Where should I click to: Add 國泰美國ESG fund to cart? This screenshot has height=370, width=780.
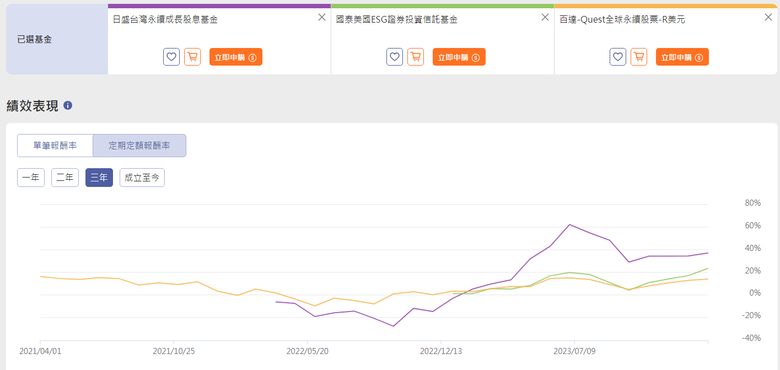[415, 57]
